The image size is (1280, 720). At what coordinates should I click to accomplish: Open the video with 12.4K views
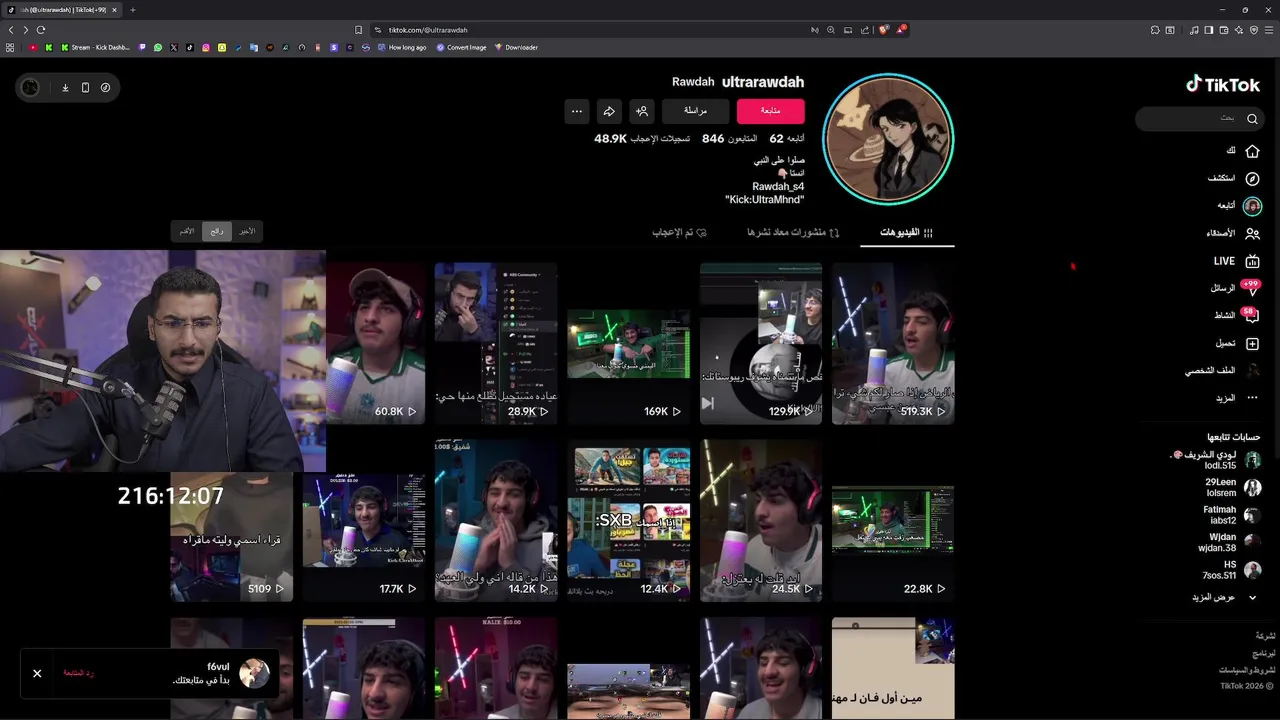628,520
